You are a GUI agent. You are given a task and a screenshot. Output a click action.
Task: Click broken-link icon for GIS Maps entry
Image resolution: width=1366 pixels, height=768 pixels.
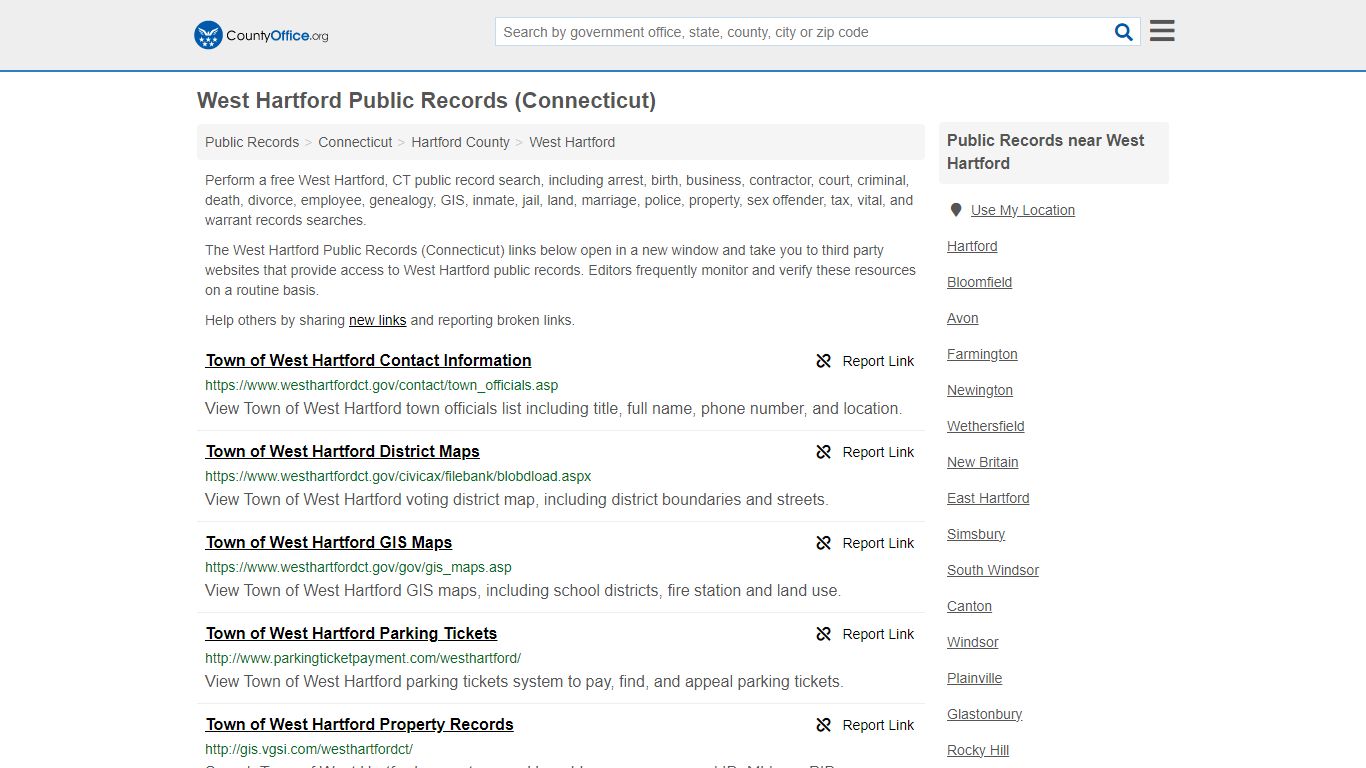823,543
